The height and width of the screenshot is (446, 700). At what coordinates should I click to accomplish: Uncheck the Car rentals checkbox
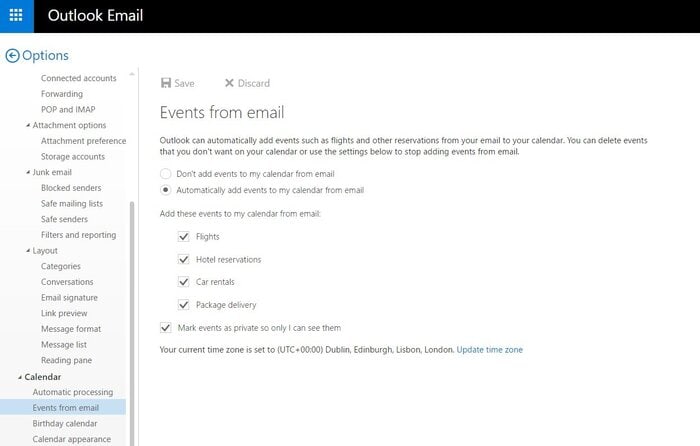pyautogui.click(x=183, y=282)
